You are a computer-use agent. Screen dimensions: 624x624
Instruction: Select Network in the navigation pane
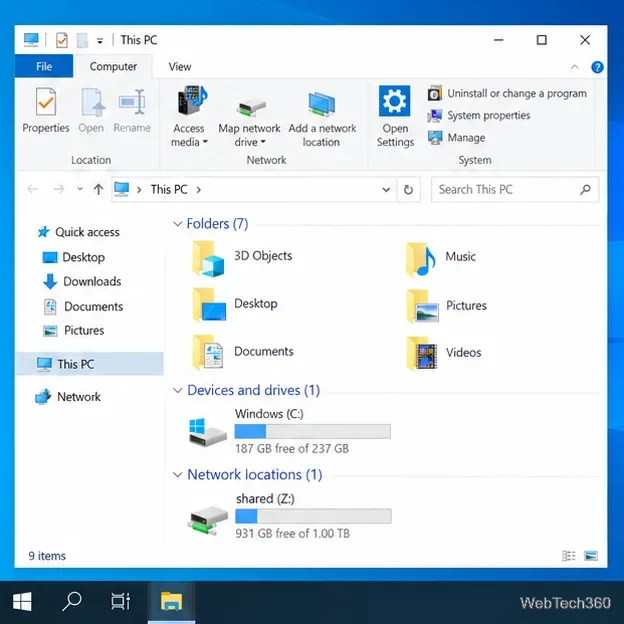click(x=68, y=397)
